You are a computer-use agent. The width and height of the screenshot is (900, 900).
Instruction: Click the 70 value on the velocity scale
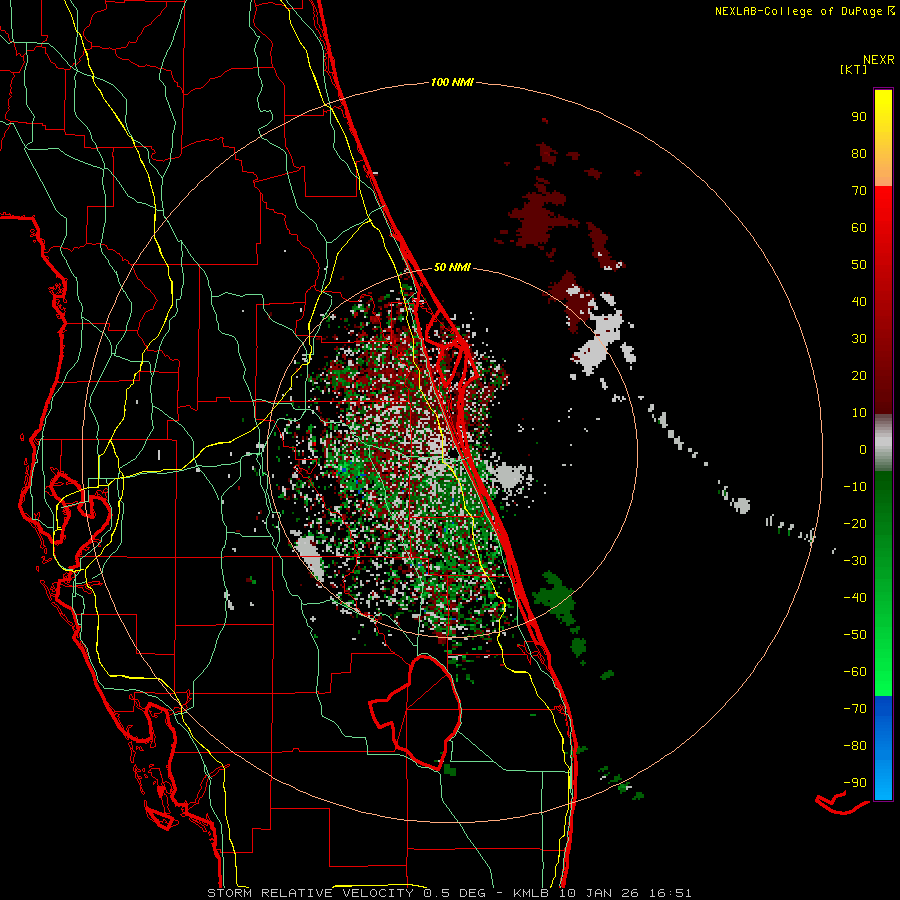(859, 191)
